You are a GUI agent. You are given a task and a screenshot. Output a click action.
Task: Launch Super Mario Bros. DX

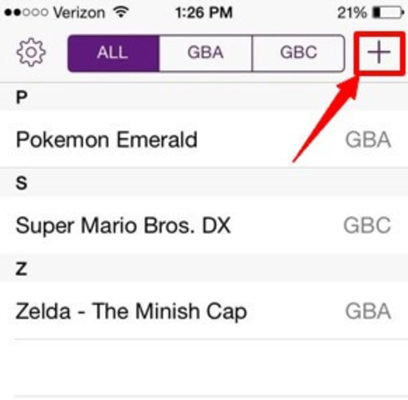[x=204, y=225]
